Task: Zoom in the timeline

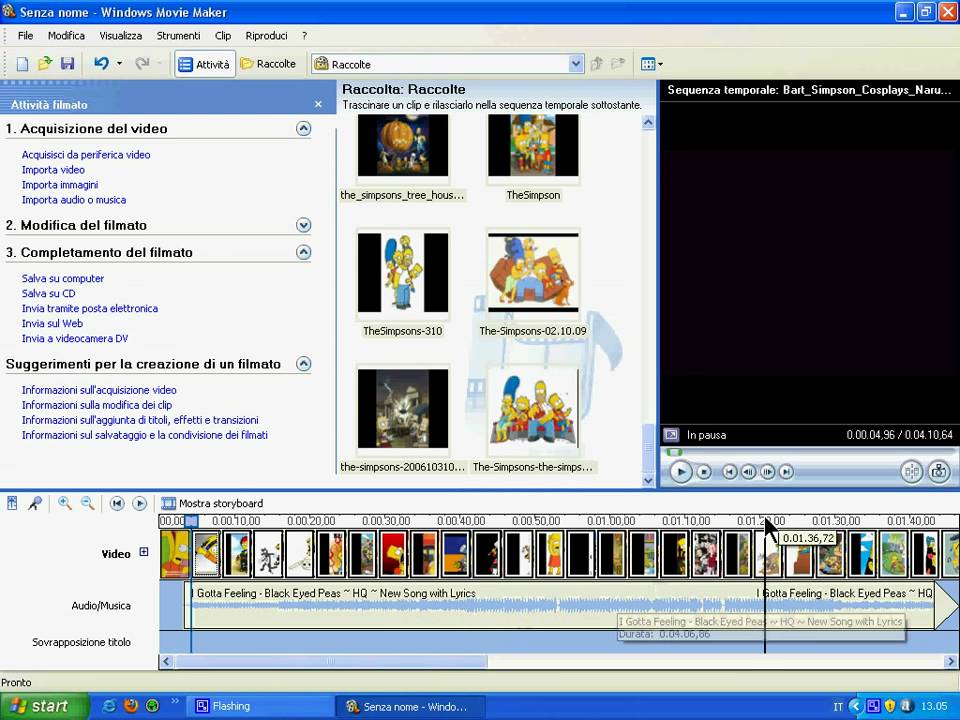Action: coord(64,503)
